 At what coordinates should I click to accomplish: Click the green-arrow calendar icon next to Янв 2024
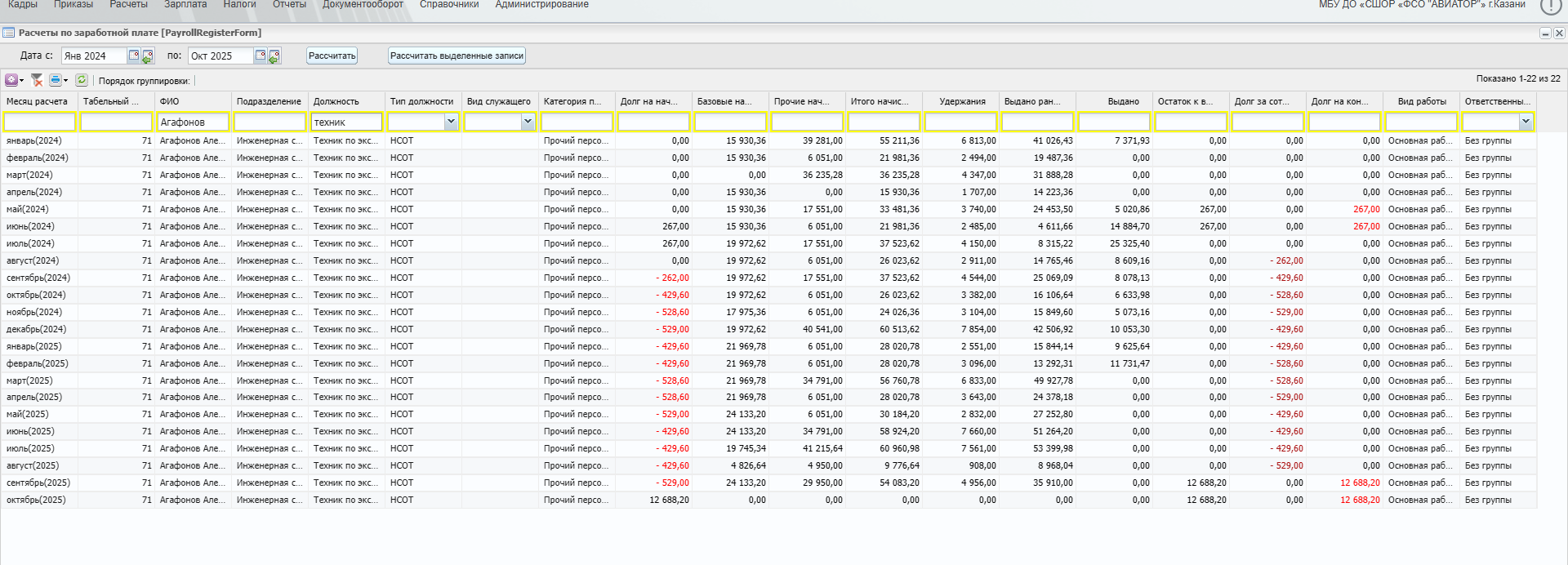148,56
